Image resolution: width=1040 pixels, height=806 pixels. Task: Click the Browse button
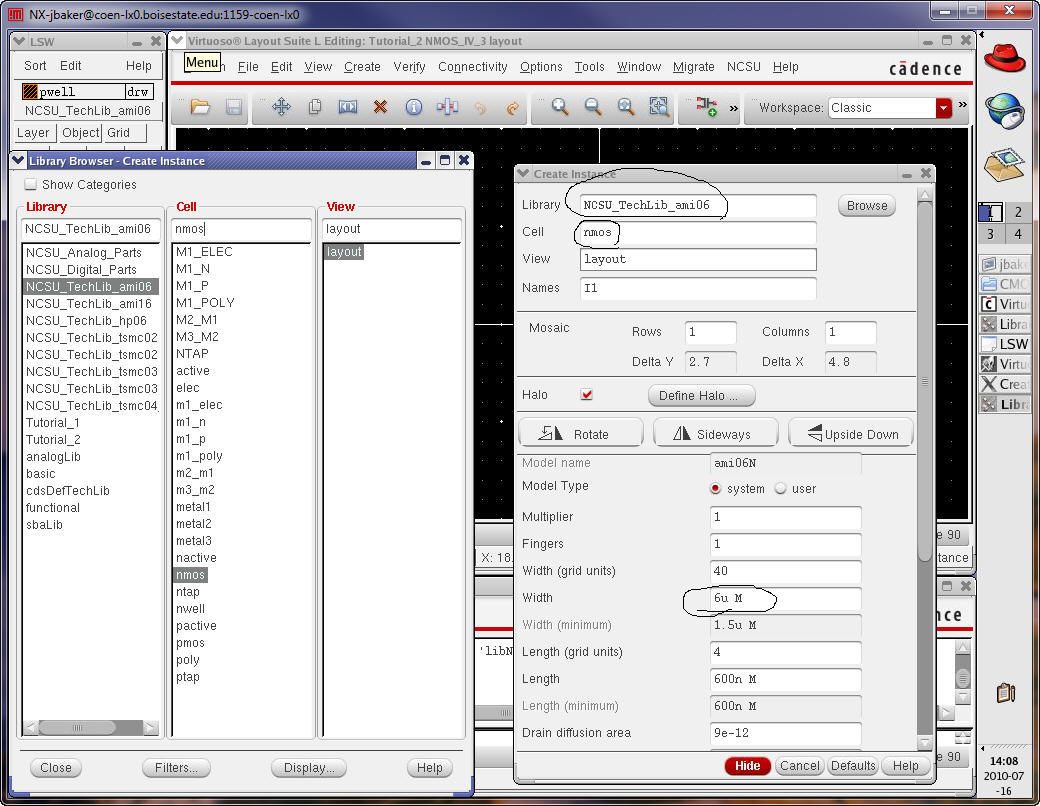(867, 206)
